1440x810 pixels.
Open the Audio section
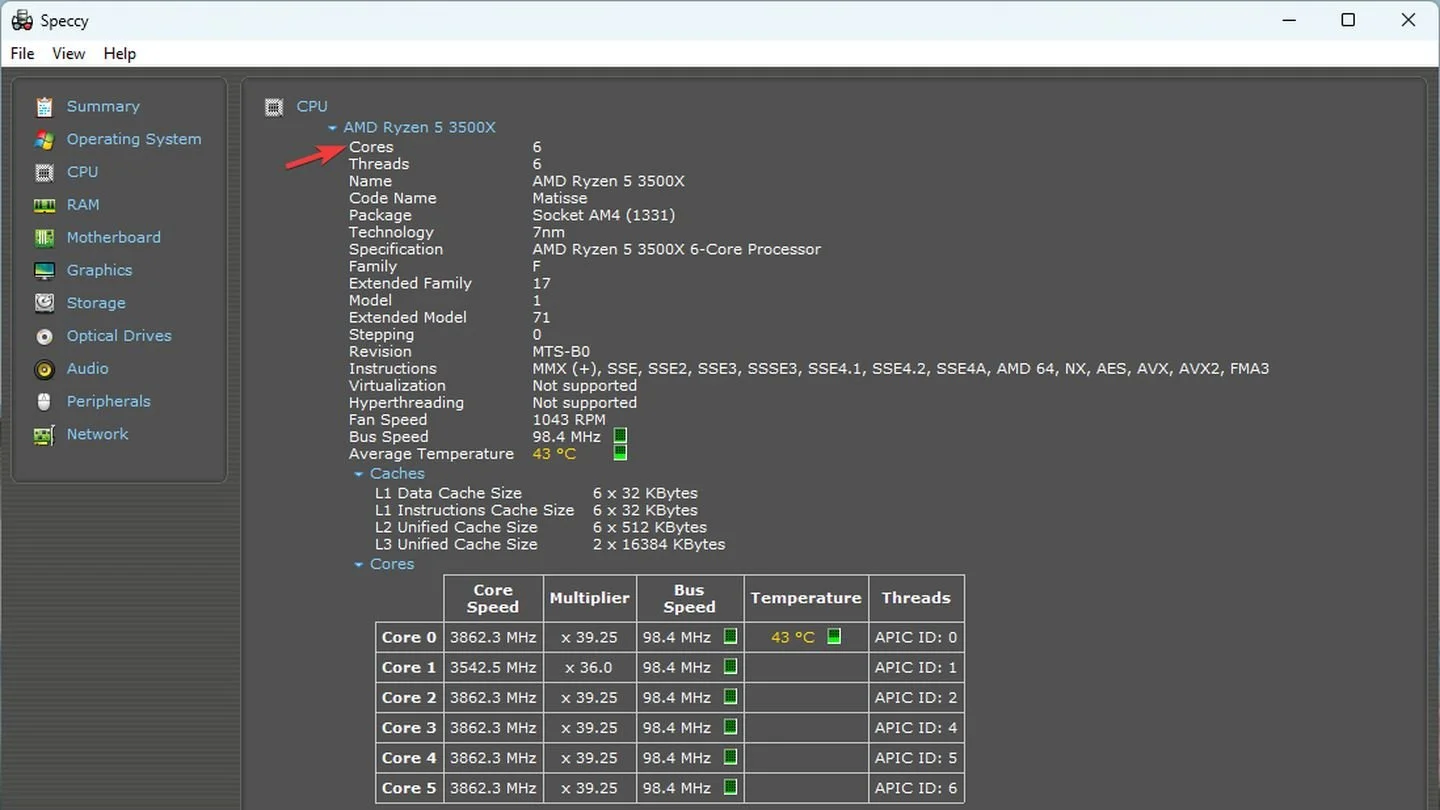87,368
